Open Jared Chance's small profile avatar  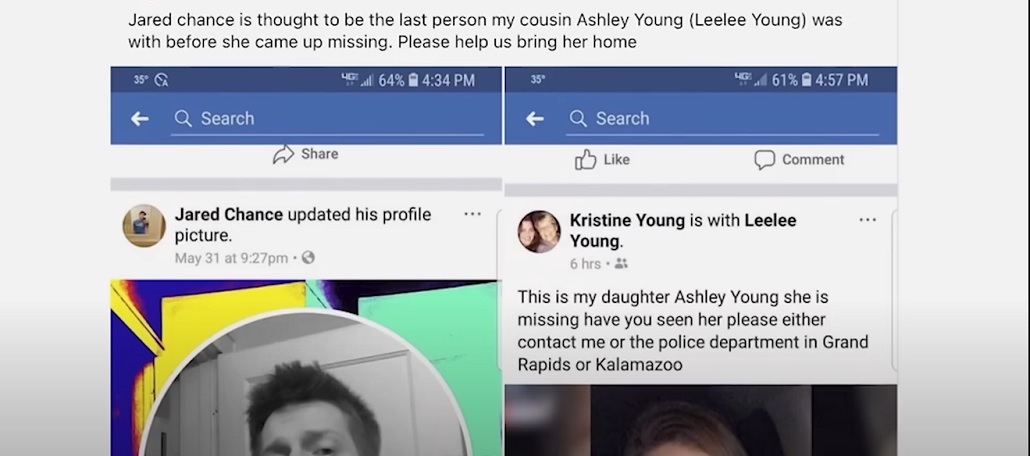144,226
